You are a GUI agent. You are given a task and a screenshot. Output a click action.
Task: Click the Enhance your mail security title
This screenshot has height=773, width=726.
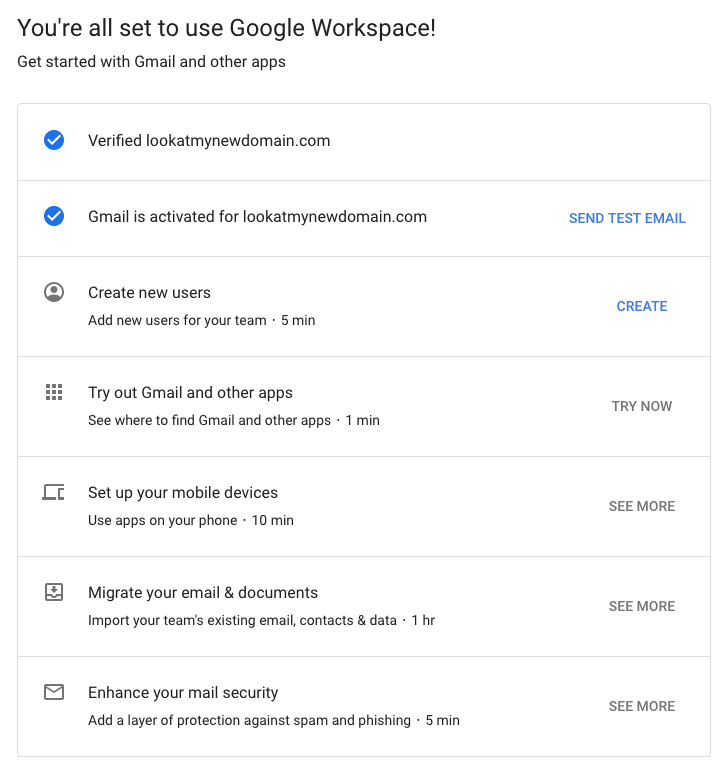[183, 693]
